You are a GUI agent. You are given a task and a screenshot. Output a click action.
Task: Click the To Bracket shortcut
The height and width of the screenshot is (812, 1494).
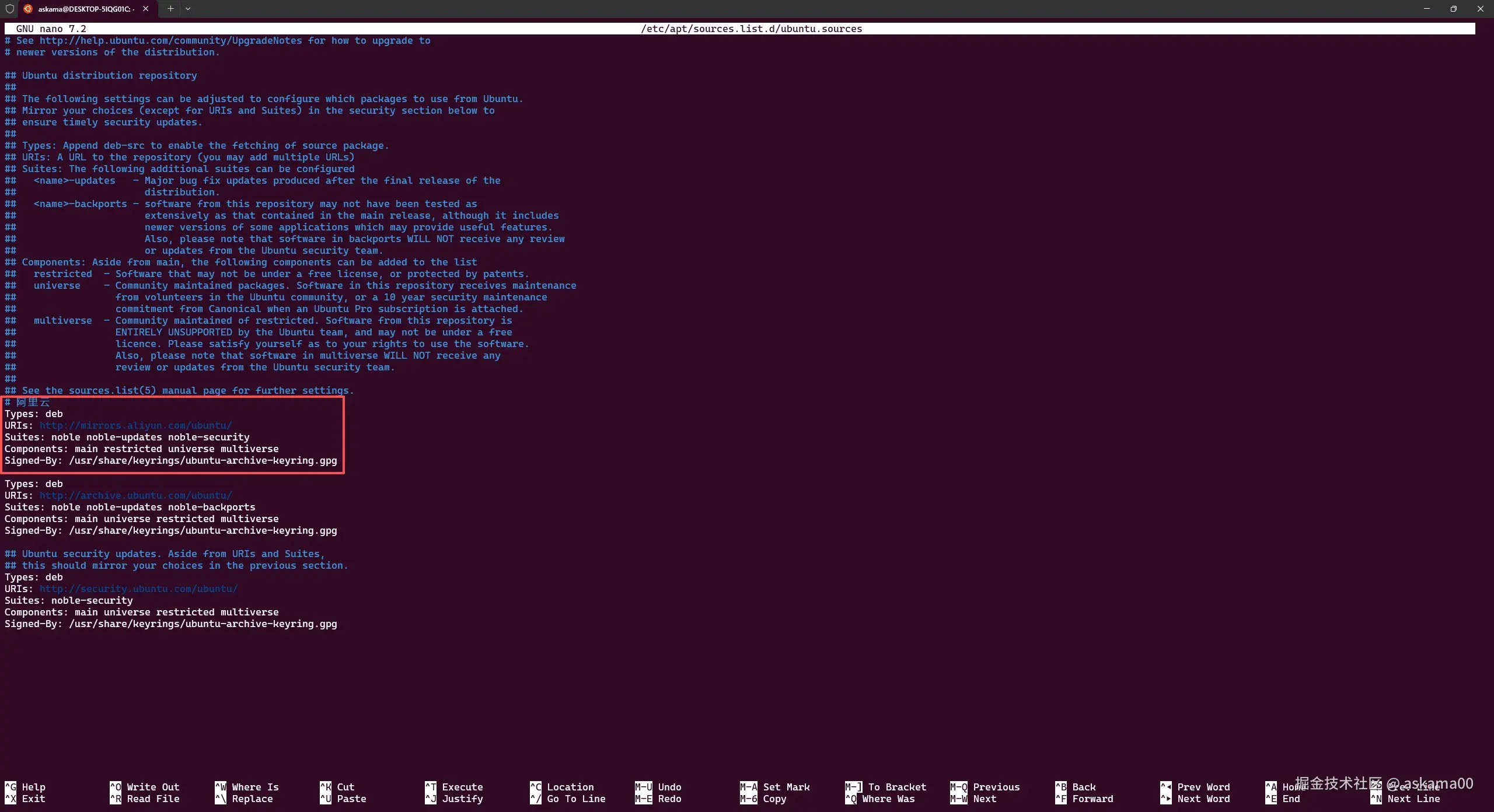tap(886, 787)
